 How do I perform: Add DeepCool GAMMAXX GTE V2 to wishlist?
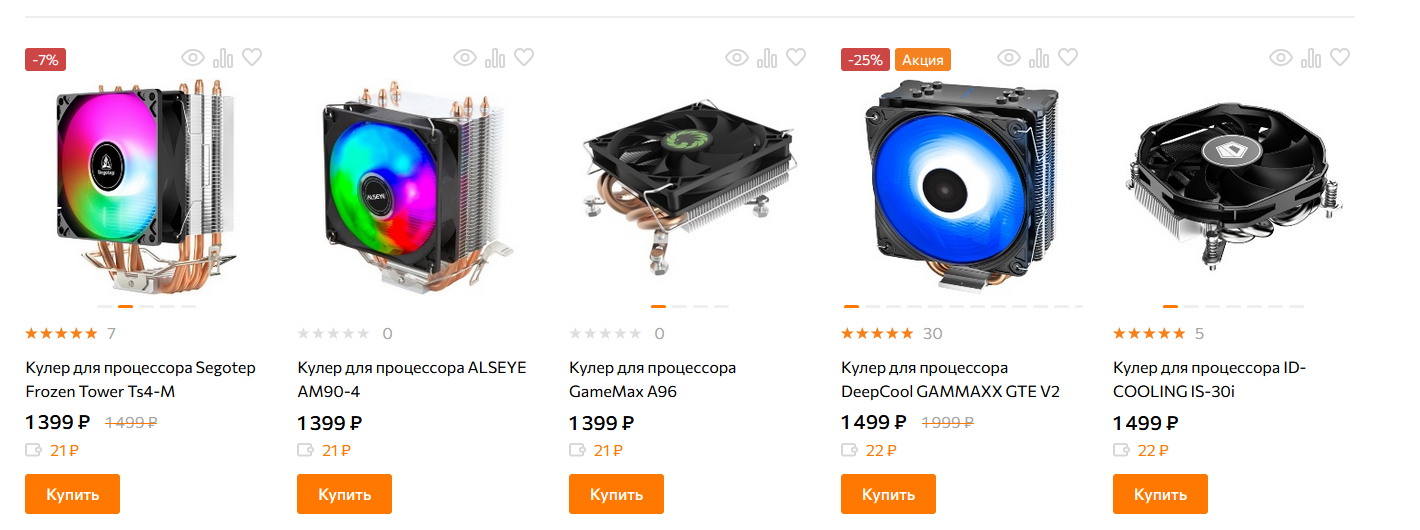pos(1068,58)
